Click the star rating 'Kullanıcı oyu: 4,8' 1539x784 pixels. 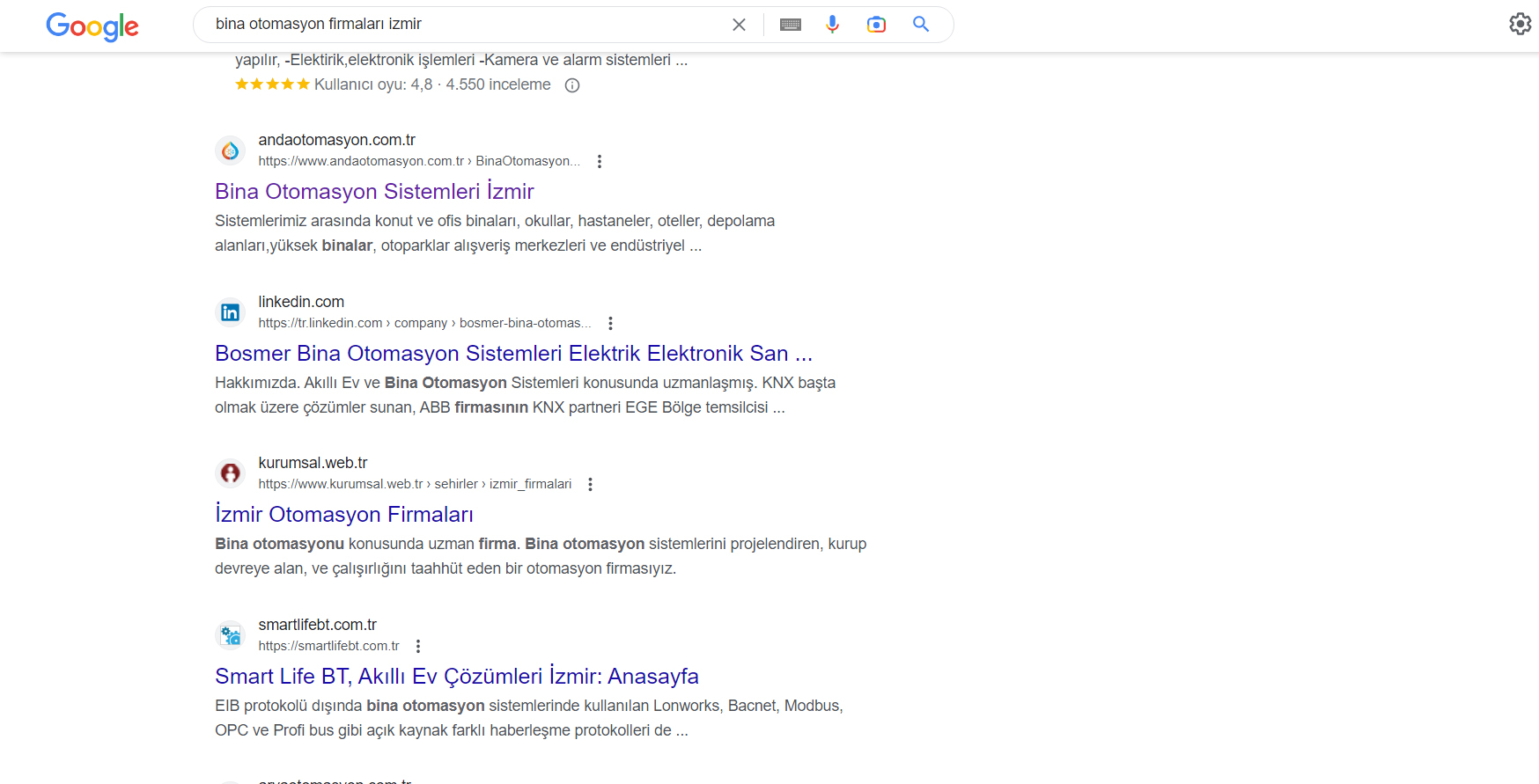click(334, 84)
